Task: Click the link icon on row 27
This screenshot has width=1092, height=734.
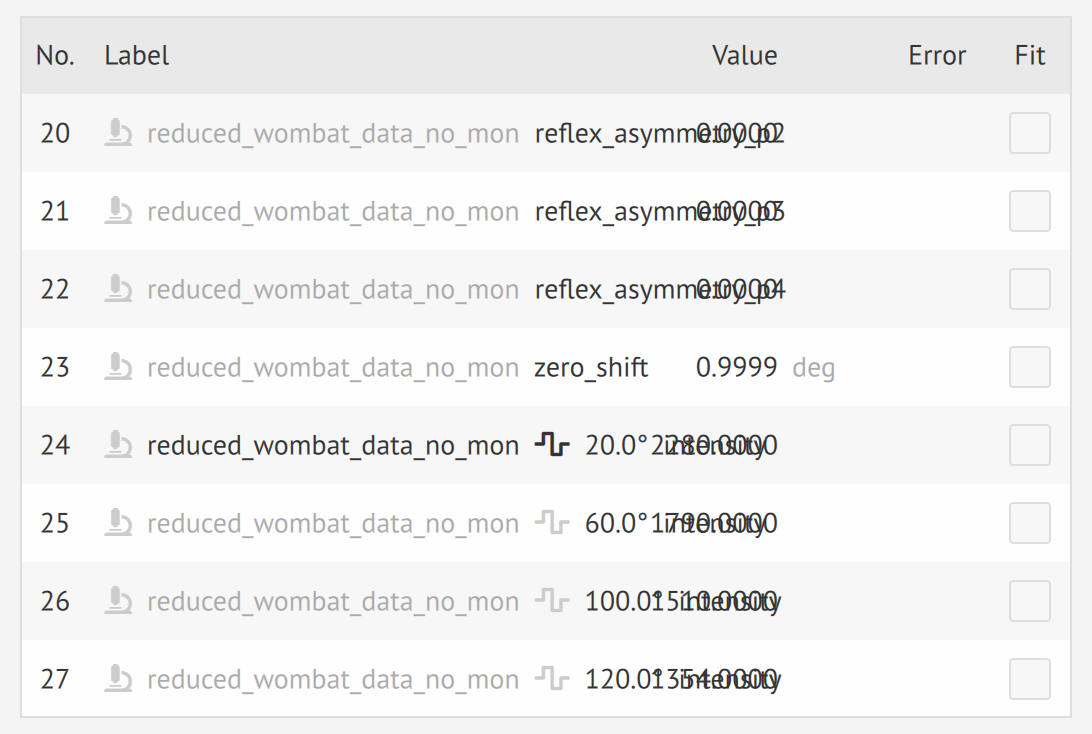Action: tap(117, 679)
